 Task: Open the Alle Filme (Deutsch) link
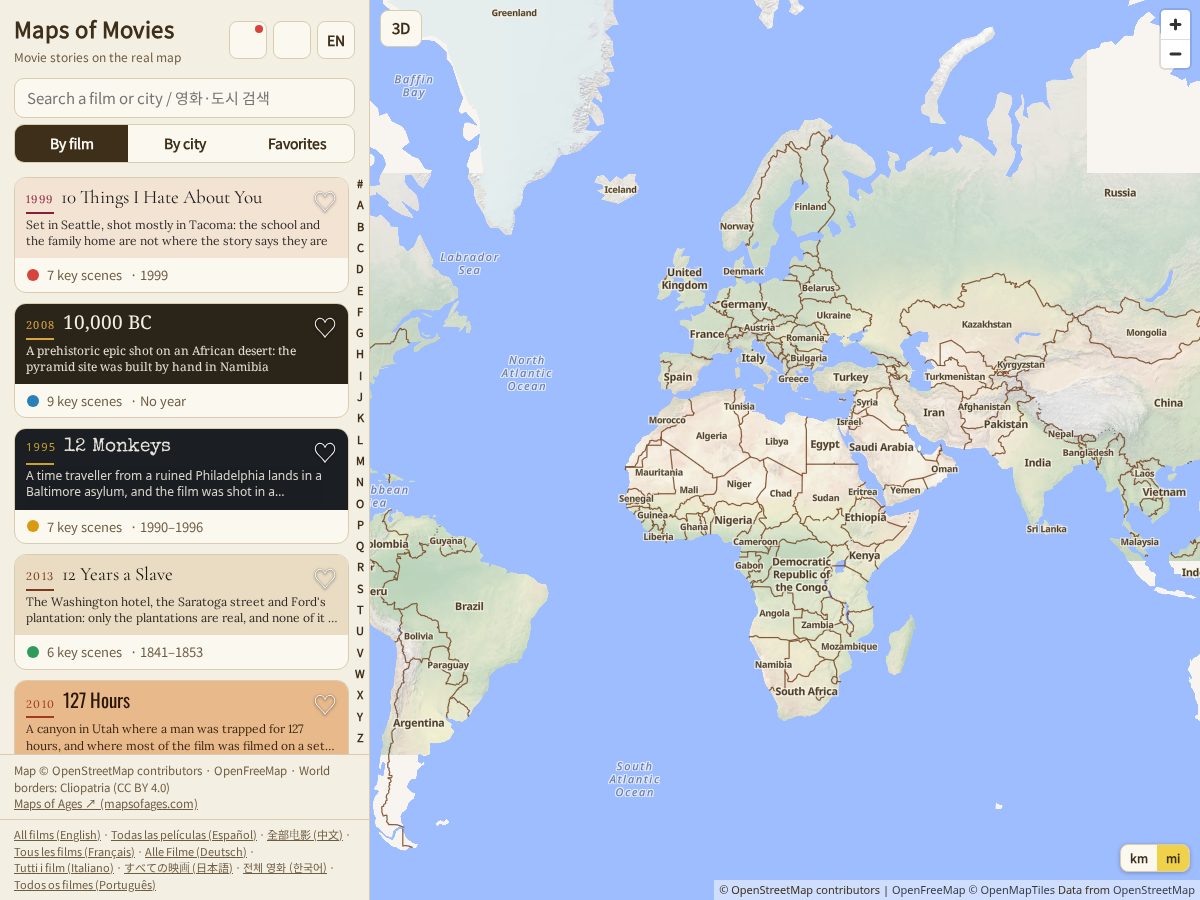196,852
